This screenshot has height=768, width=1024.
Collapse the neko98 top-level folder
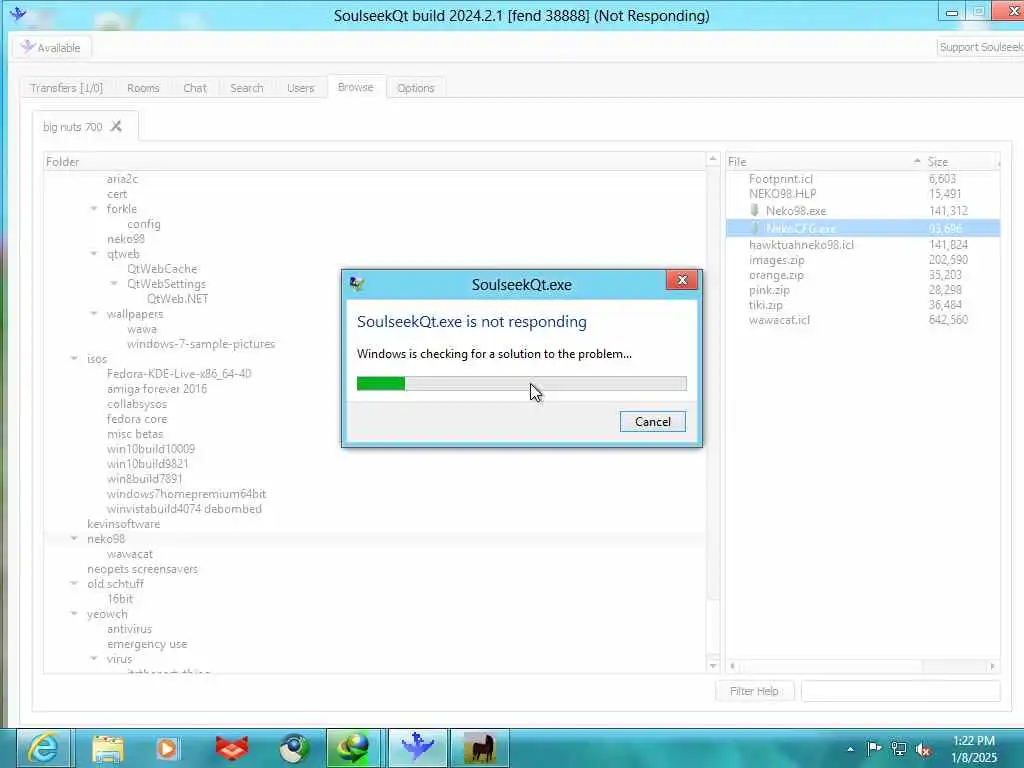tap(74, 539)
